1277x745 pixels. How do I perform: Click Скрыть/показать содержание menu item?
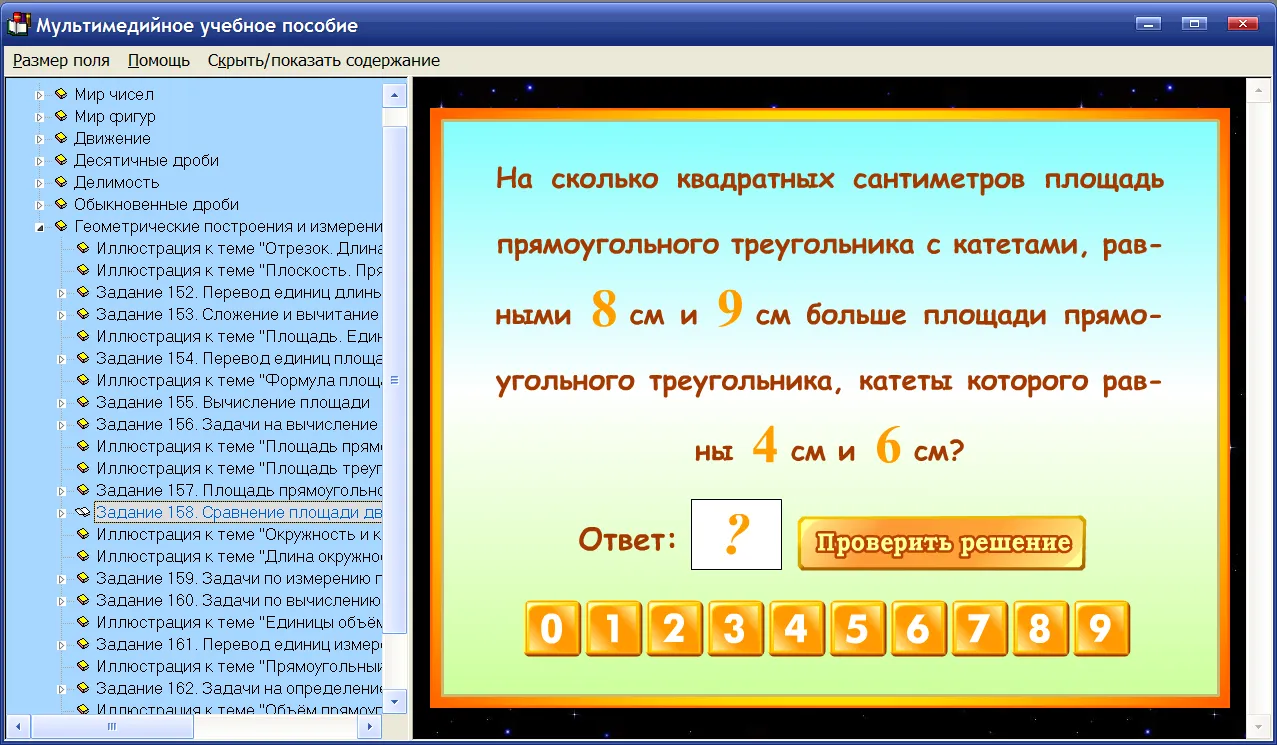[324, 60]
